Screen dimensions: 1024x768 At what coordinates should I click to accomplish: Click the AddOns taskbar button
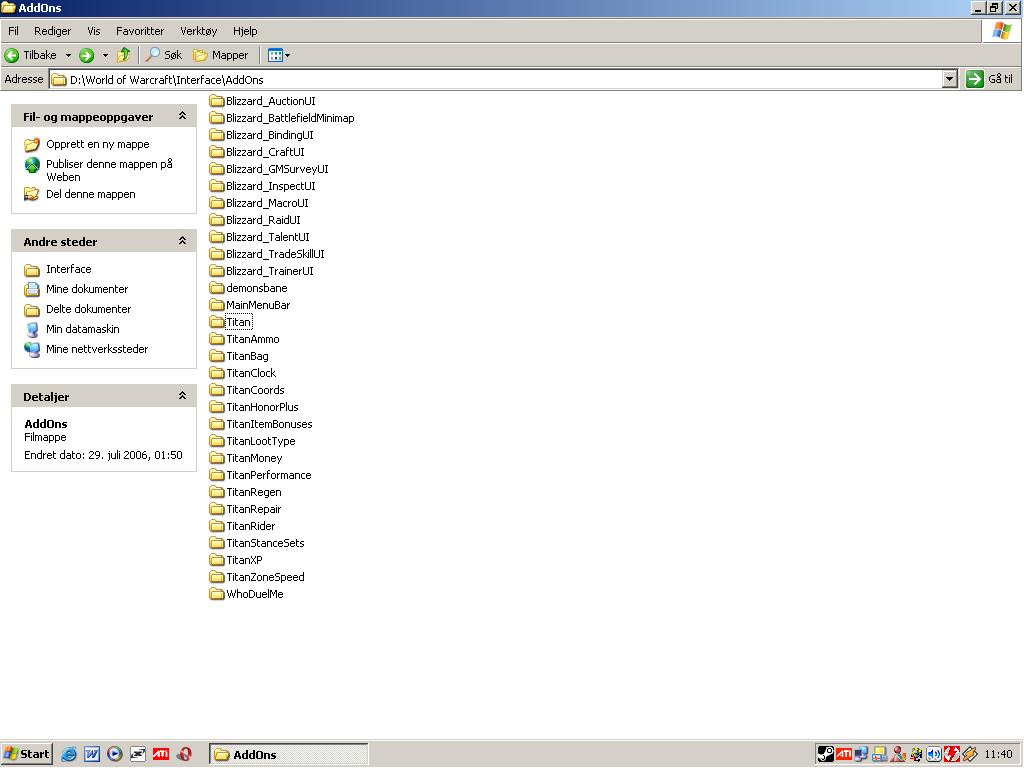(x=289, y=754)
